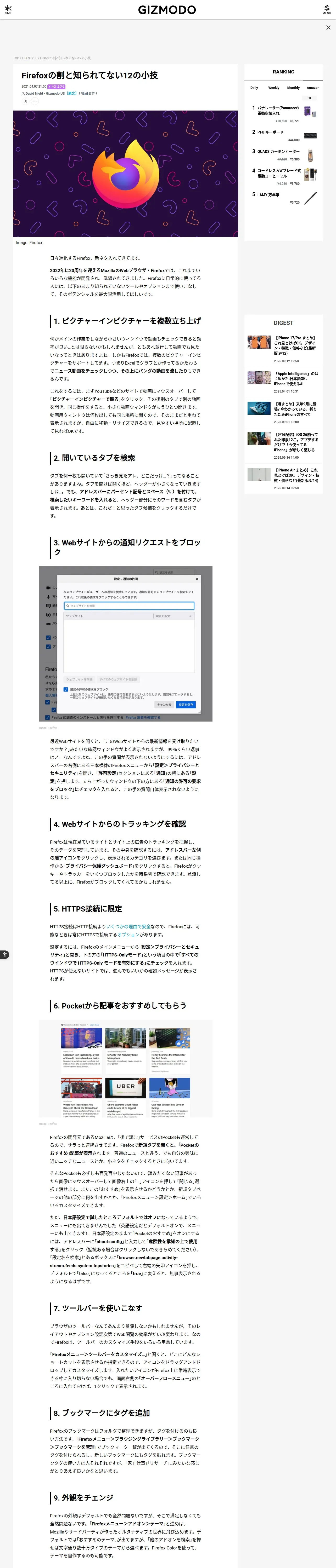Open ranking item QUADS カーボンヒーター
The image size is (336, 1568).
(x=279, y=152)
